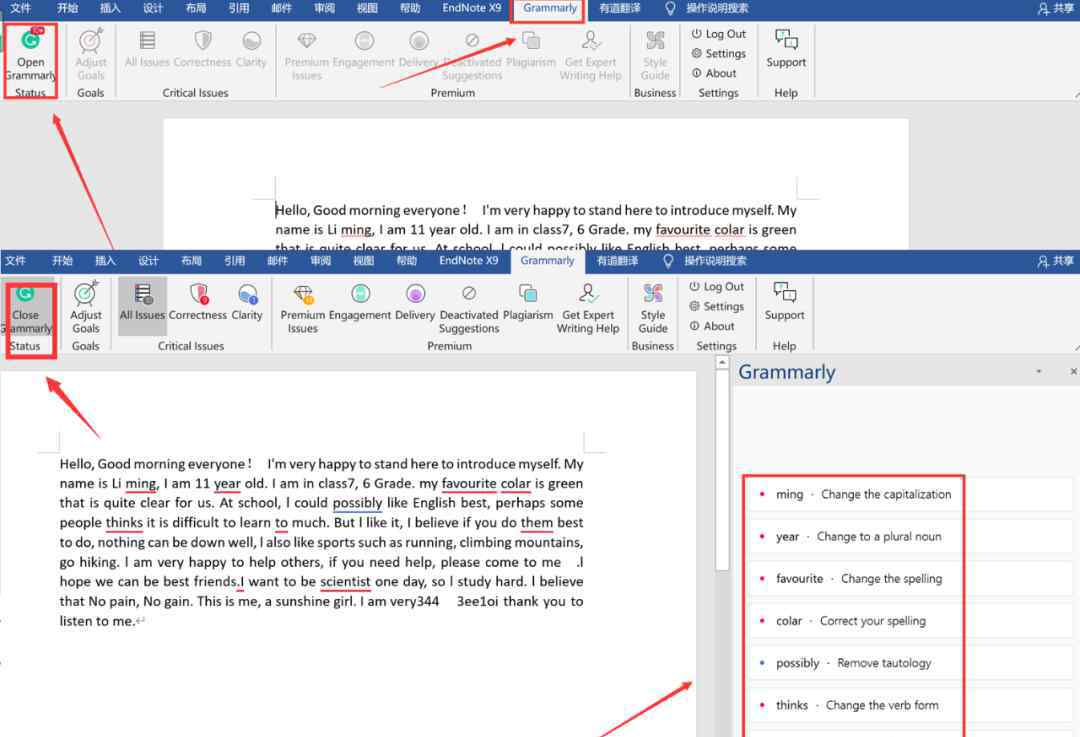This screenshot has width=1080, height=737.
Task: Show Engagement suggestions in the lower window ribbon
Action: click(x=360, y=303)
